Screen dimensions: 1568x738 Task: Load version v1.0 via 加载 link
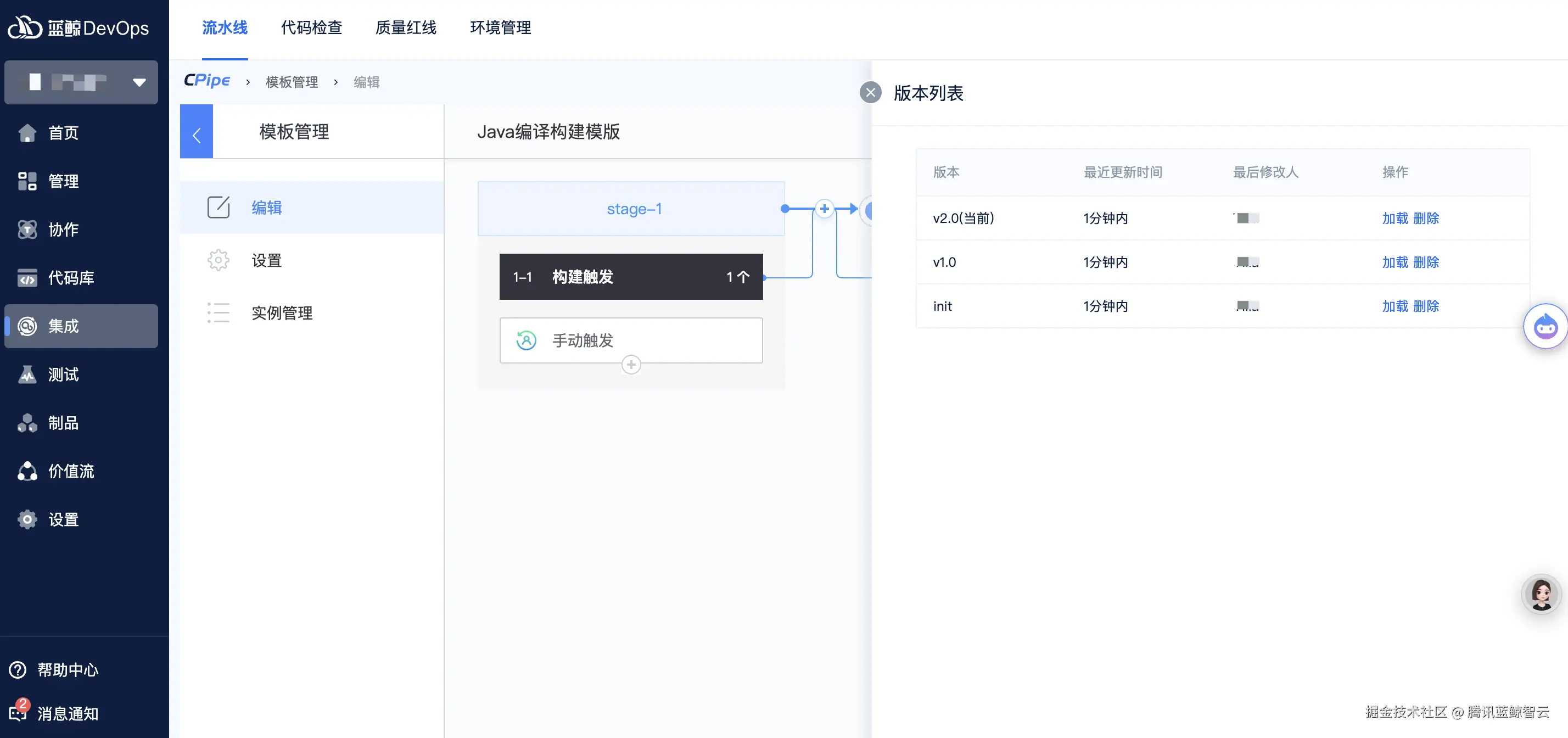[x=1395, y=262]
